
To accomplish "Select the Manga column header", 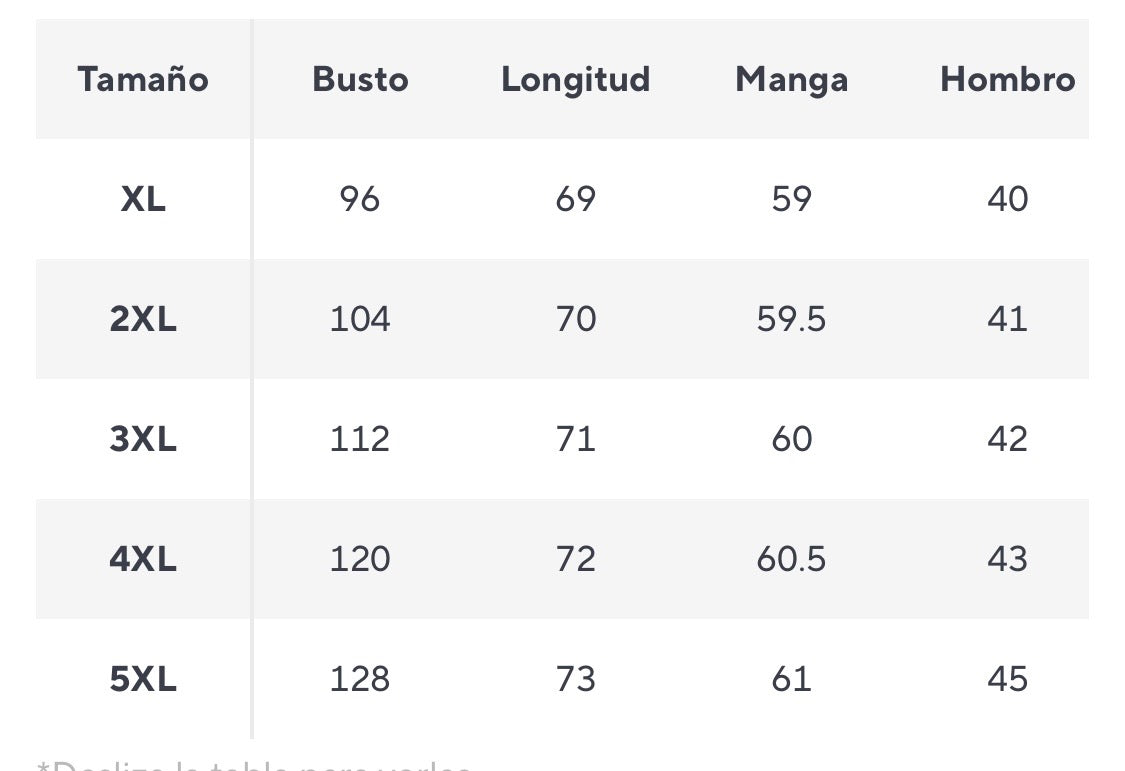I will [791, 79].
